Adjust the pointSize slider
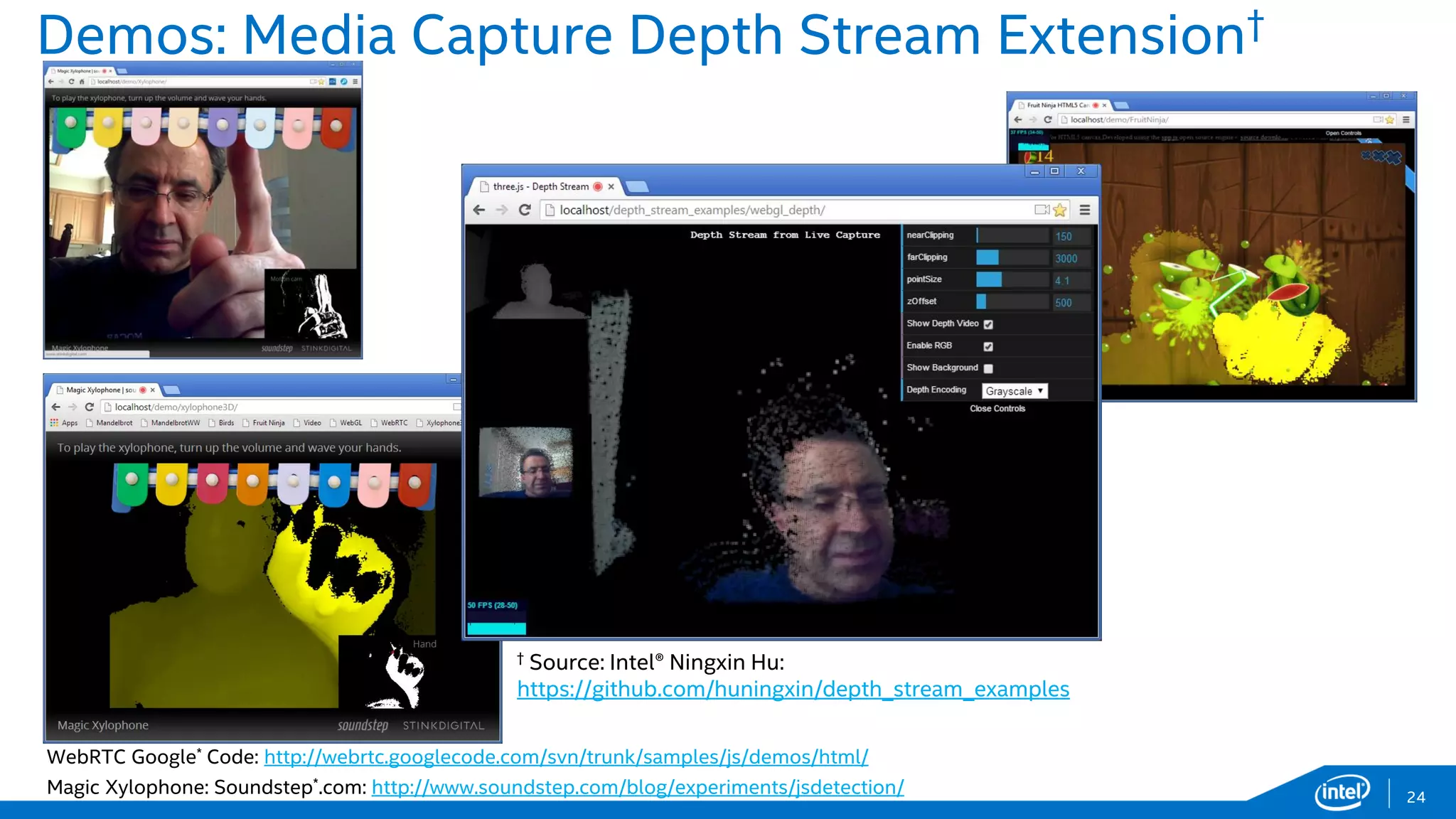Screen dimensions: 1456x819 coord(1012,279)
